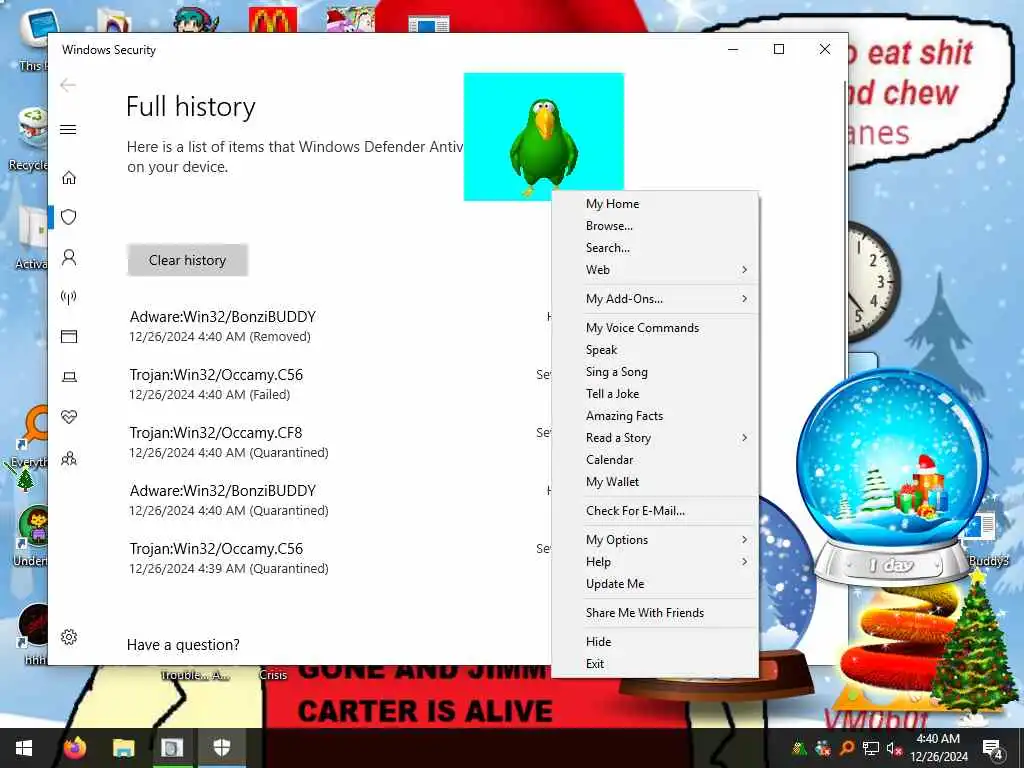The width and height of the screenshot is (1024, 768).
Task: Open Calendar from the context menu
Action: click(x=655, y=460)
